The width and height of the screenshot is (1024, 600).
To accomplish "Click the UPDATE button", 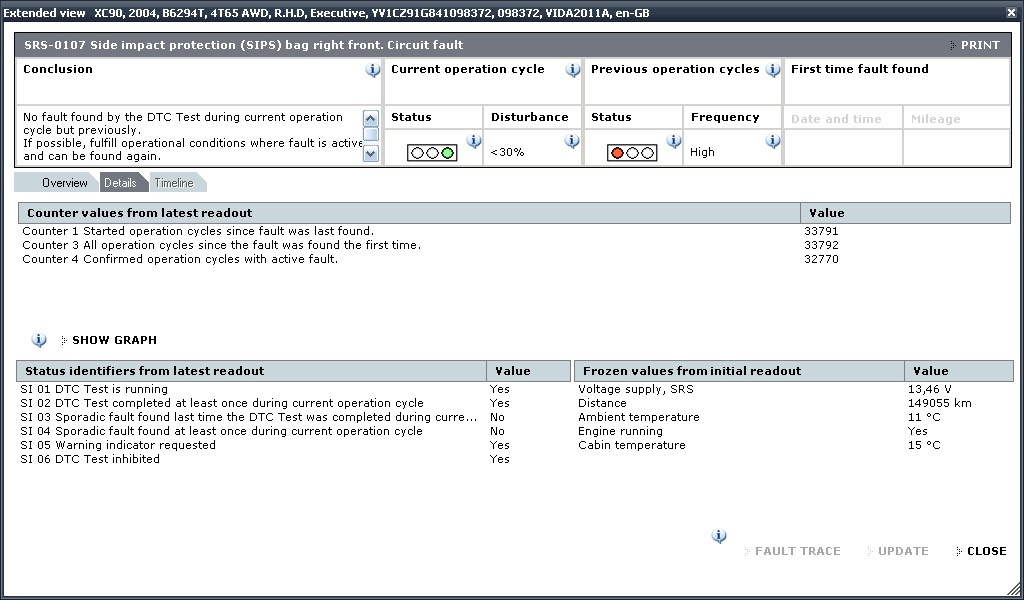I will pos(902,551).
